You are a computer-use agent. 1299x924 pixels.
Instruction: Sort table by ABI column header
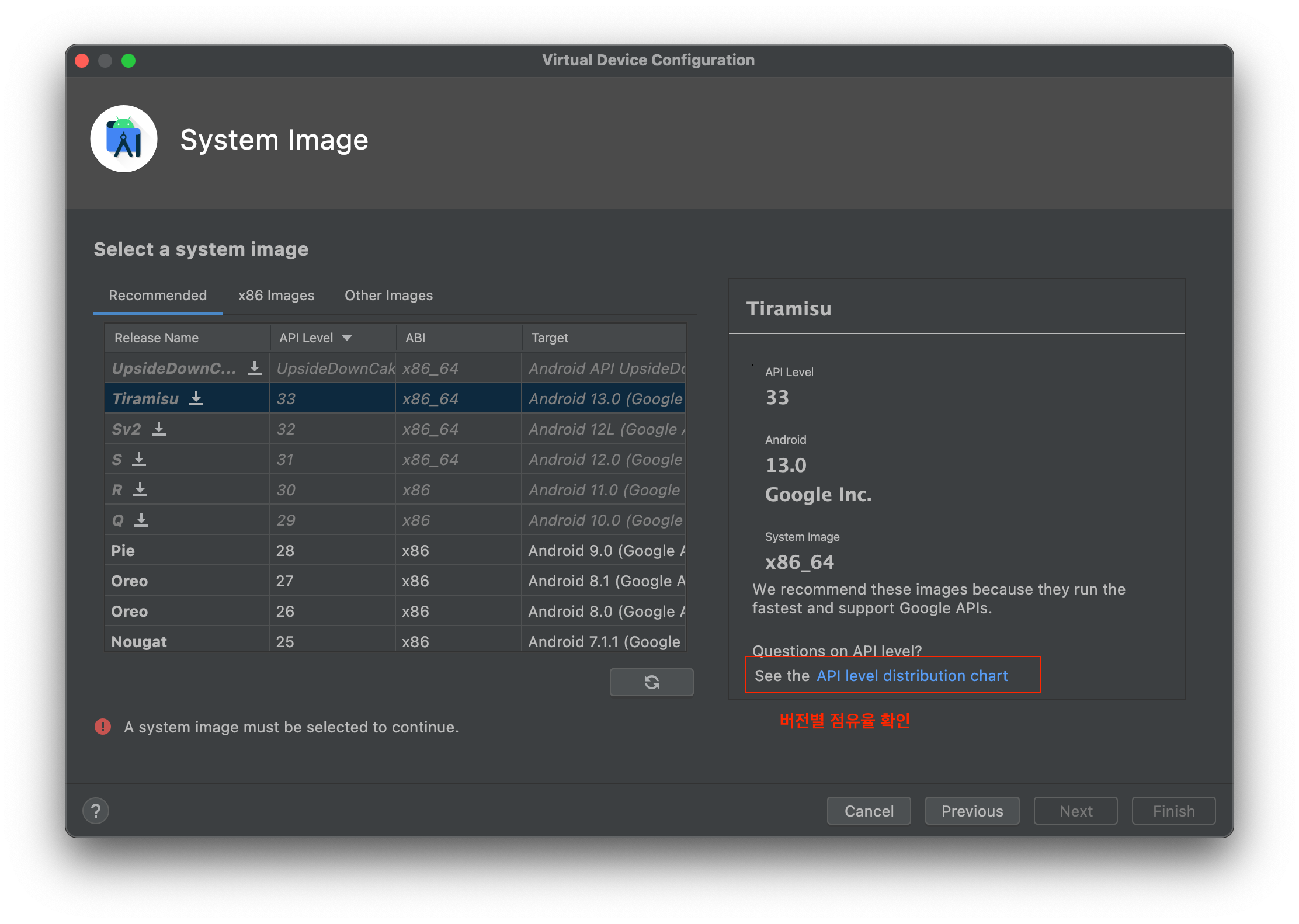(415, 338)
